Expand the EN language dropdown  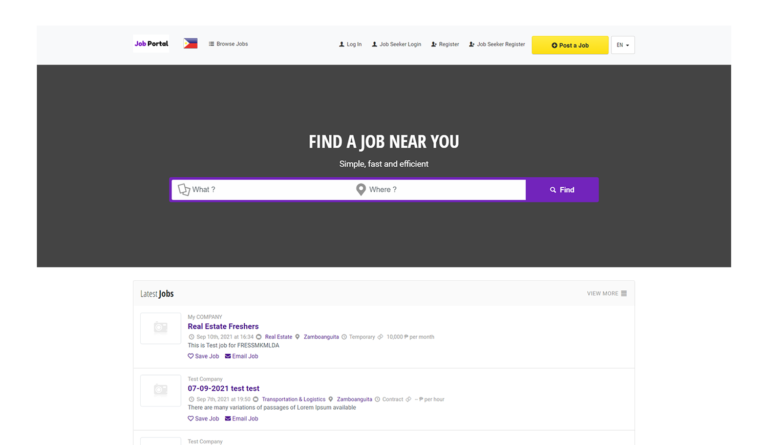623,45
